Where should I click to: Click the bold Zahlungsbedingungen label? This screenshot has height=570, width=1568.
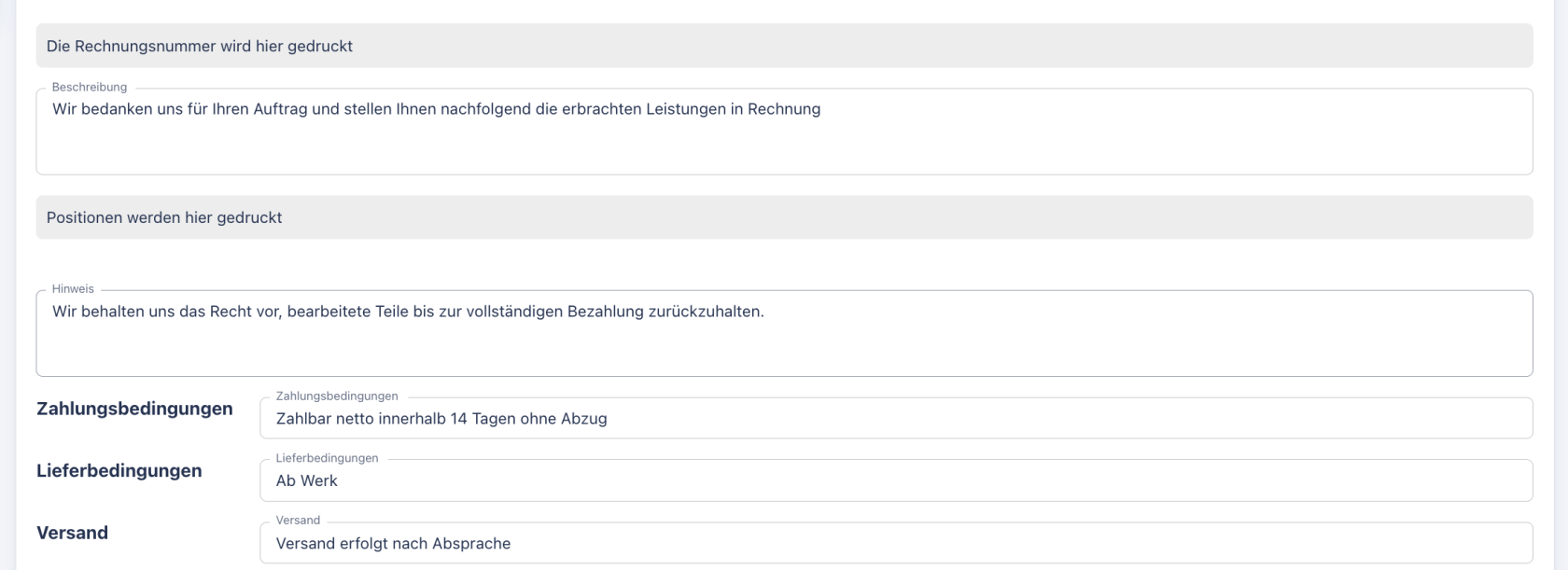(x=133, y=408)
